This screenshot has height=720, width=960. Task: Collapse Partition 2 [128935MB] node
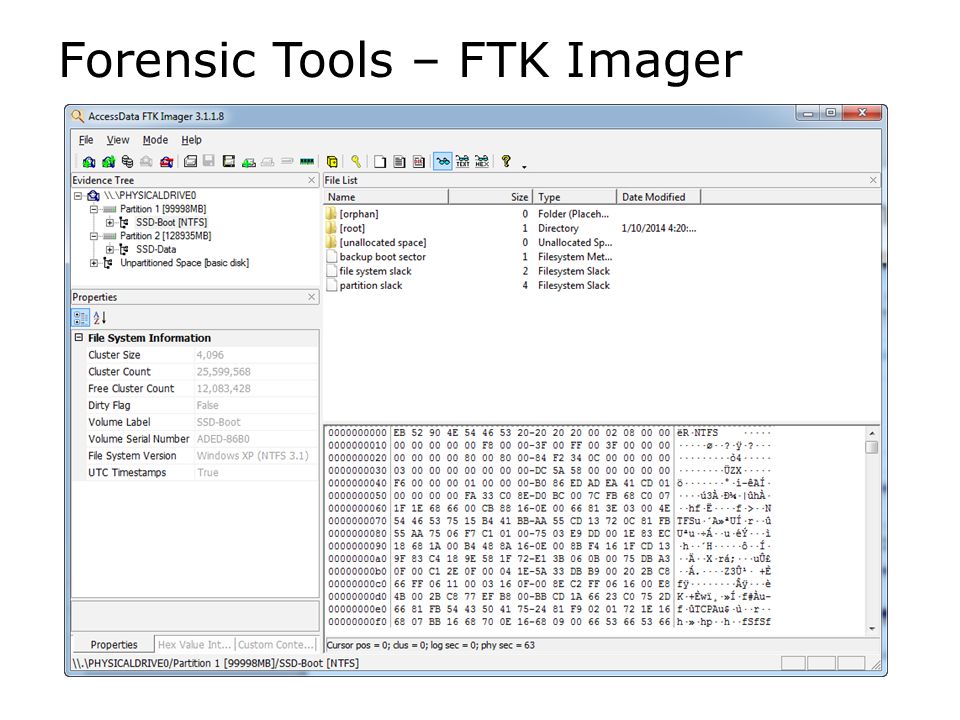pos(94,236)
